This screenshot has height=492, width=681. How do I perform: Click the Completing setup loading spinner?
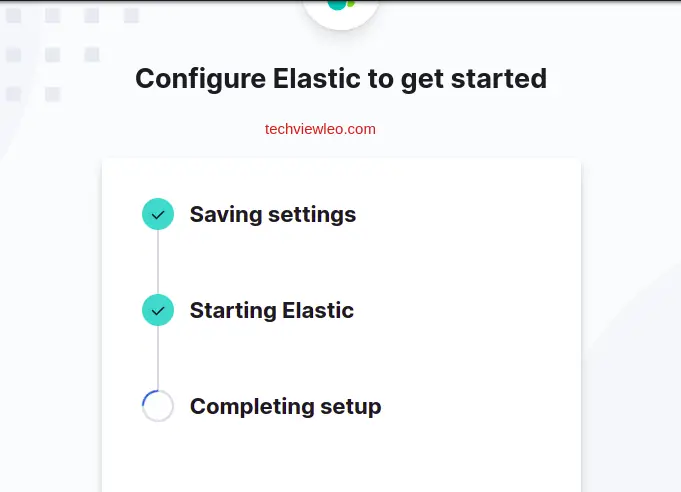coord(158,406)
